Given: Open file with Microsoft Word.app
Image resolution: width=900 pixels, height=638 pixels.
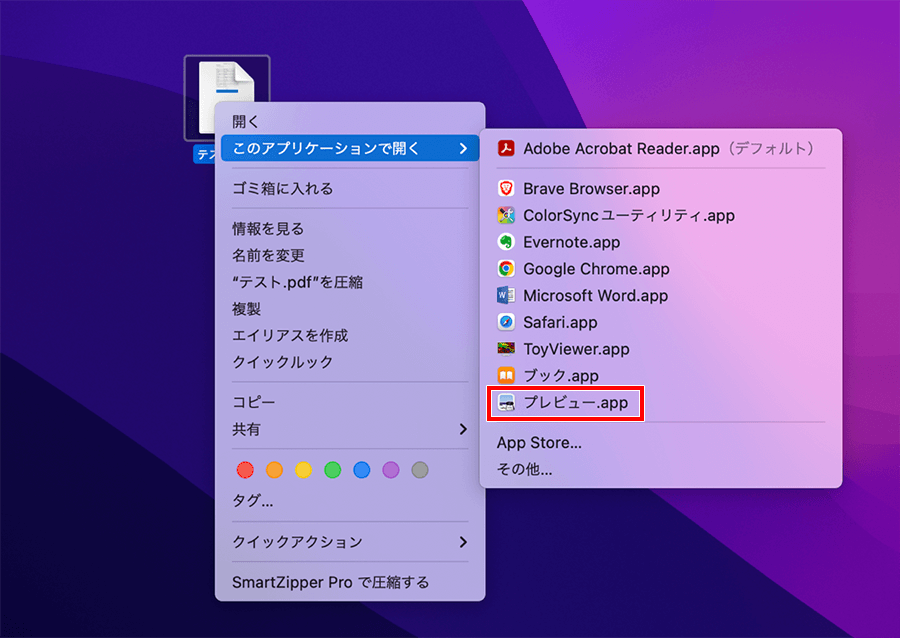Looking at the screenshot, I should 661,295.
